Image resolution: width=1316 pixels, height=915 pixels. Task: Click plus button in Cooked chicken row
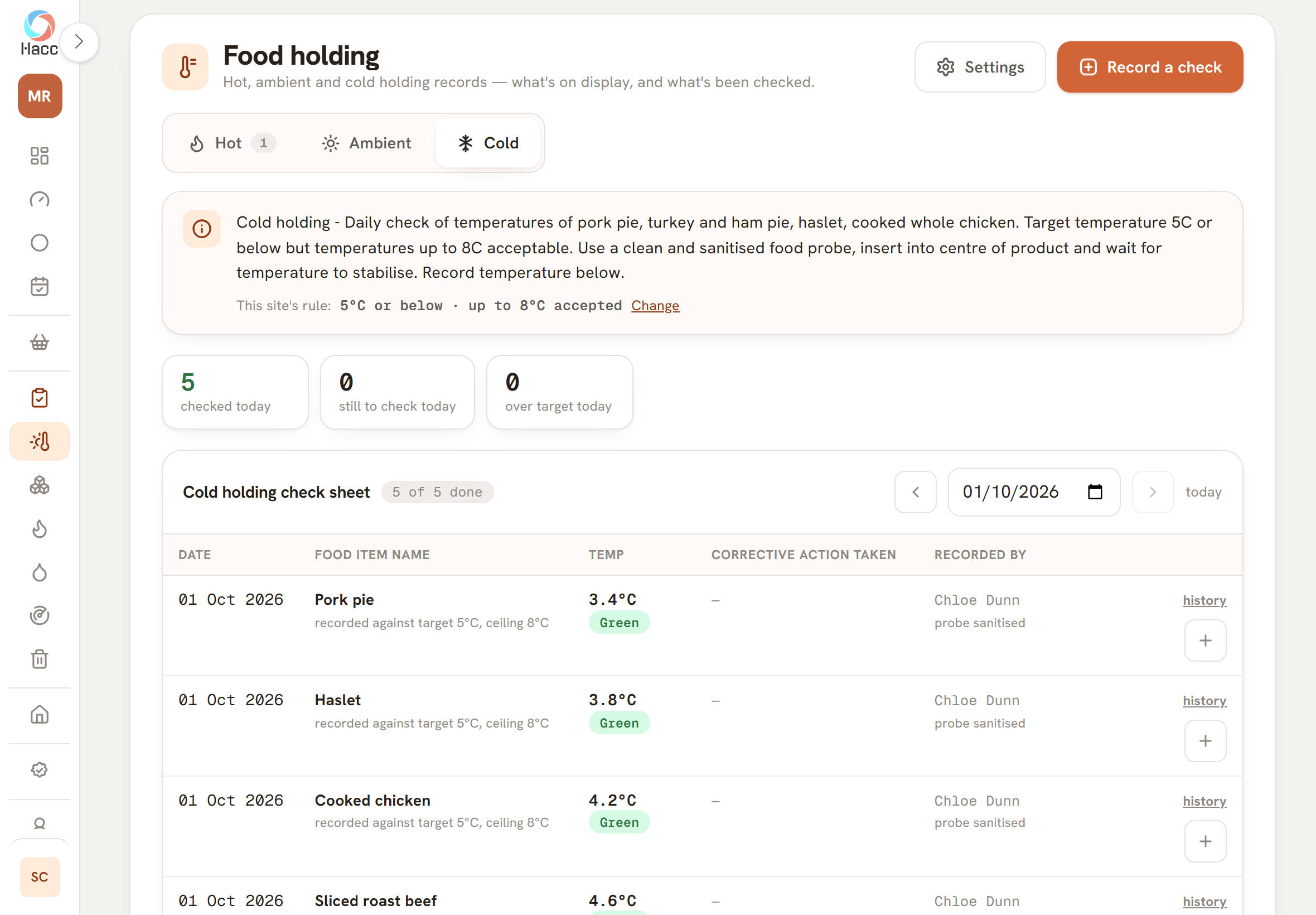click(x=1206, y=841)
